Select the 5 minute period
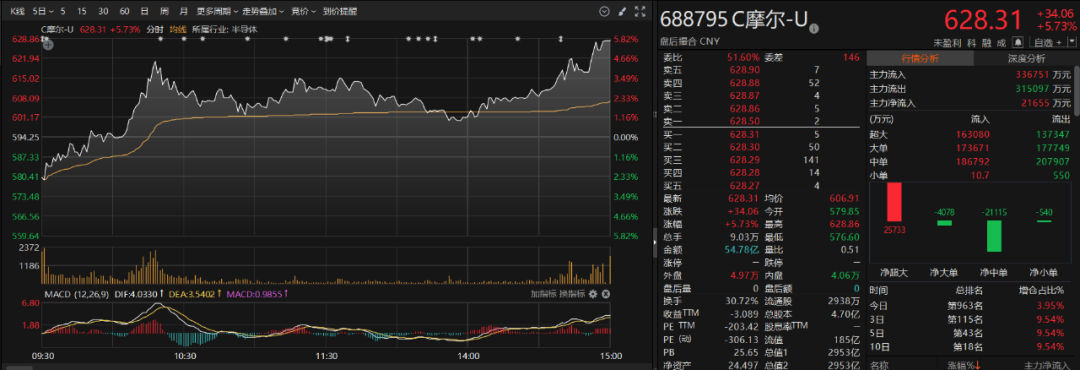The width and height of the screenshot is (1080, 370). (63, 11)
